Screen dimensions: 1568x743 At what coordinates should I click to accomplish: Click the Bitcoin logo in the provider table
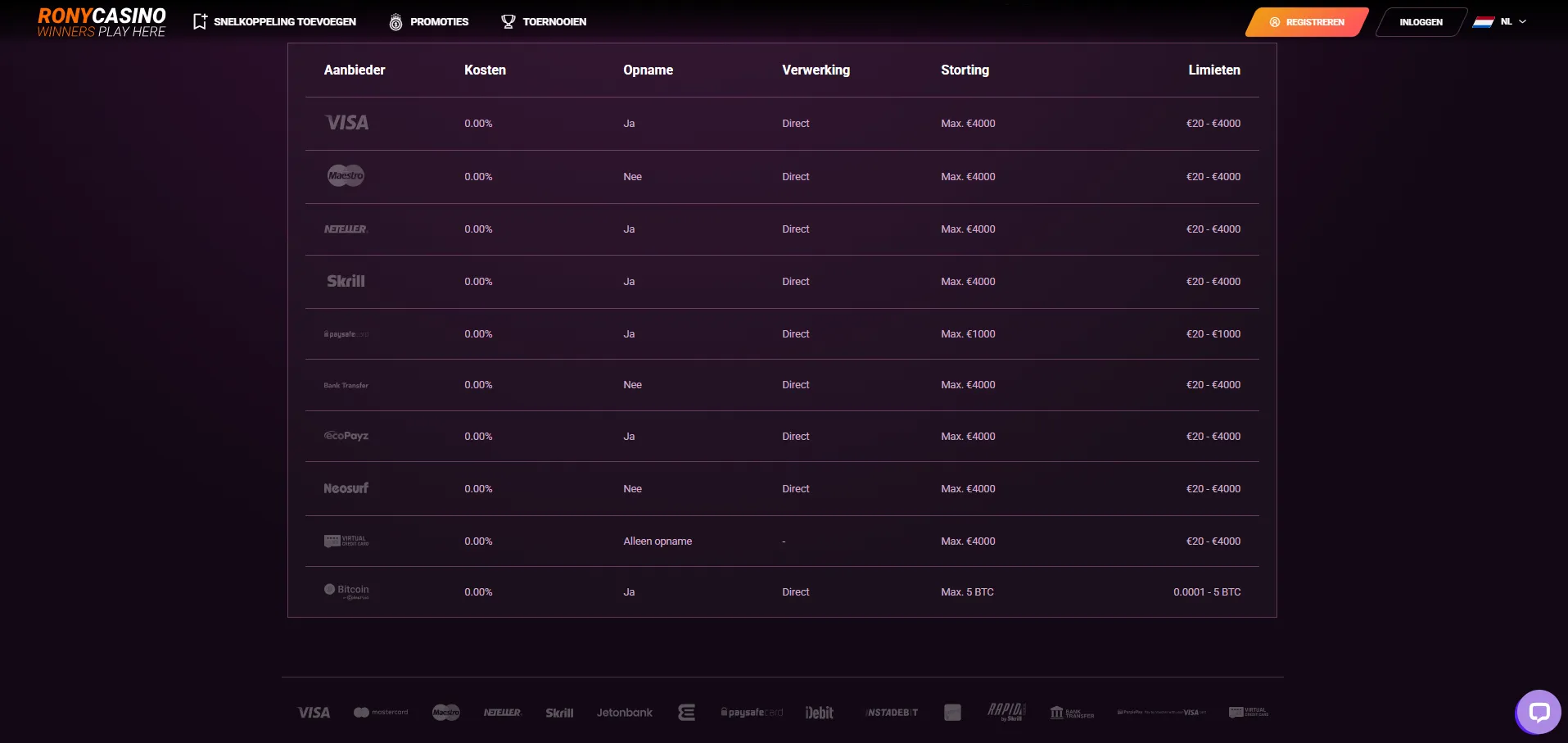click(346, 591)
